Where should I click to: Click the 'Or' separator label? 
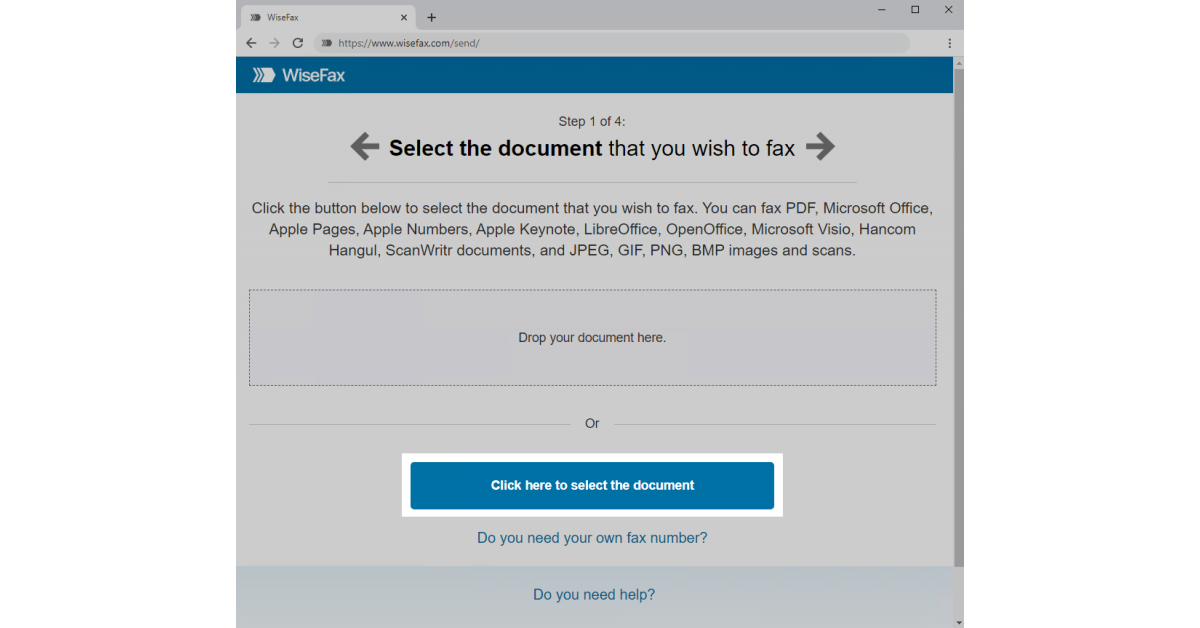click(x=592, y=424)
